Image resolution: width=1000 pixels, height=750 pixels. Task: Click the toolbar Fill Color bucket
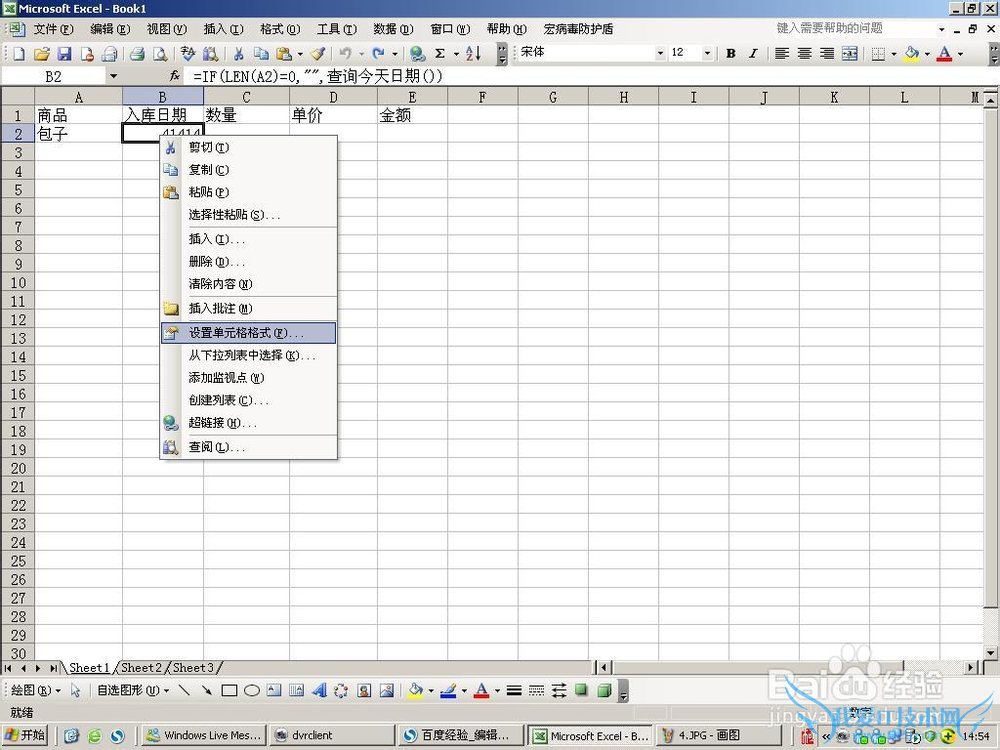point(912,54)
